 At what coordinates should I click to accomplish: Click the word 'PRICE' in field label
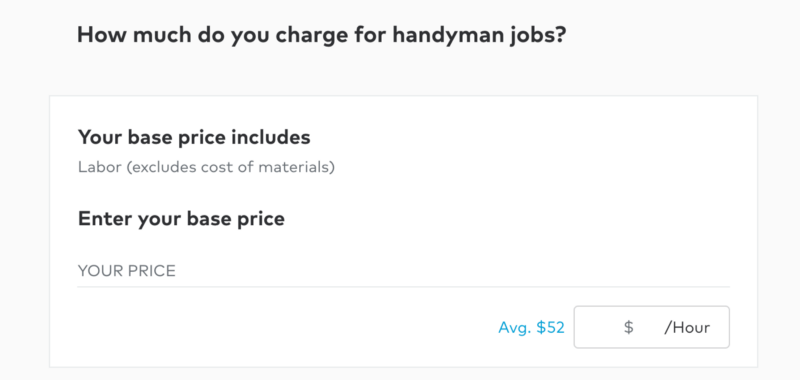[x=151, y=271]
